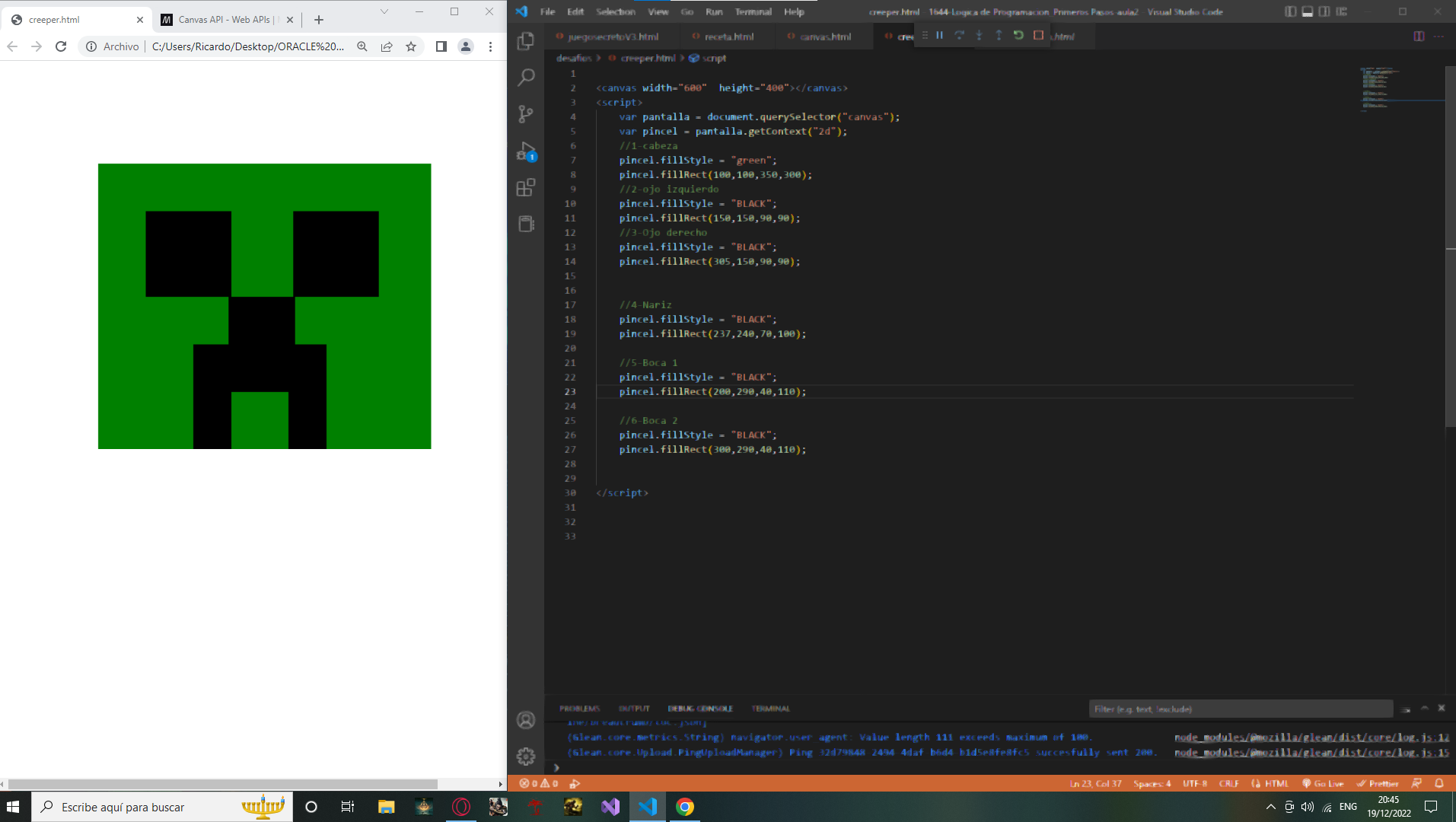Screen dimensions: 1456x822
Task: Click Ln 23, Col 37 in status bar
Action: click(1095, 783)
